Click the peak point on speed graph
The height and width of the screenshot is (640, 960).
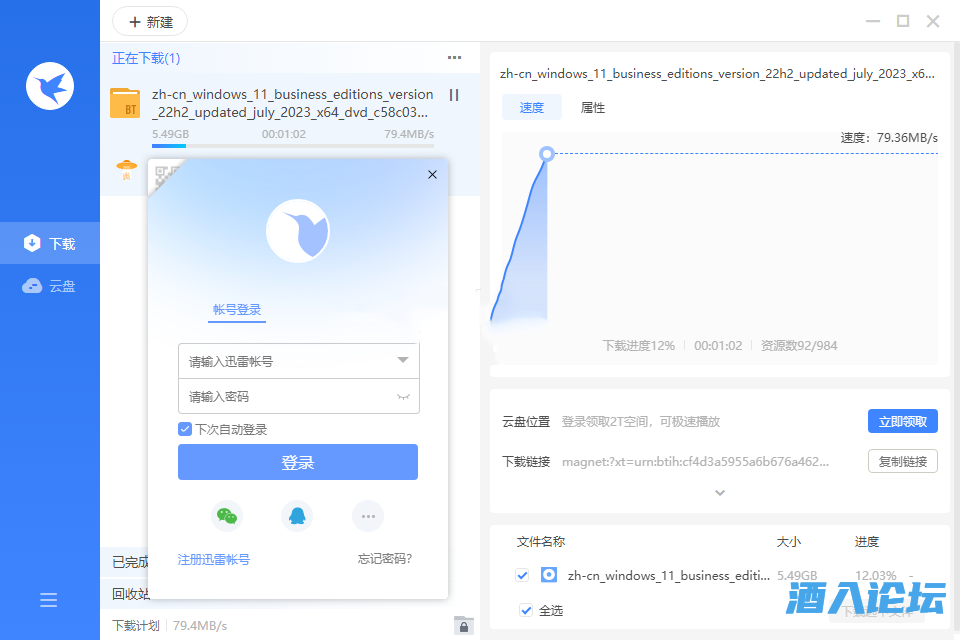point(547,154)
